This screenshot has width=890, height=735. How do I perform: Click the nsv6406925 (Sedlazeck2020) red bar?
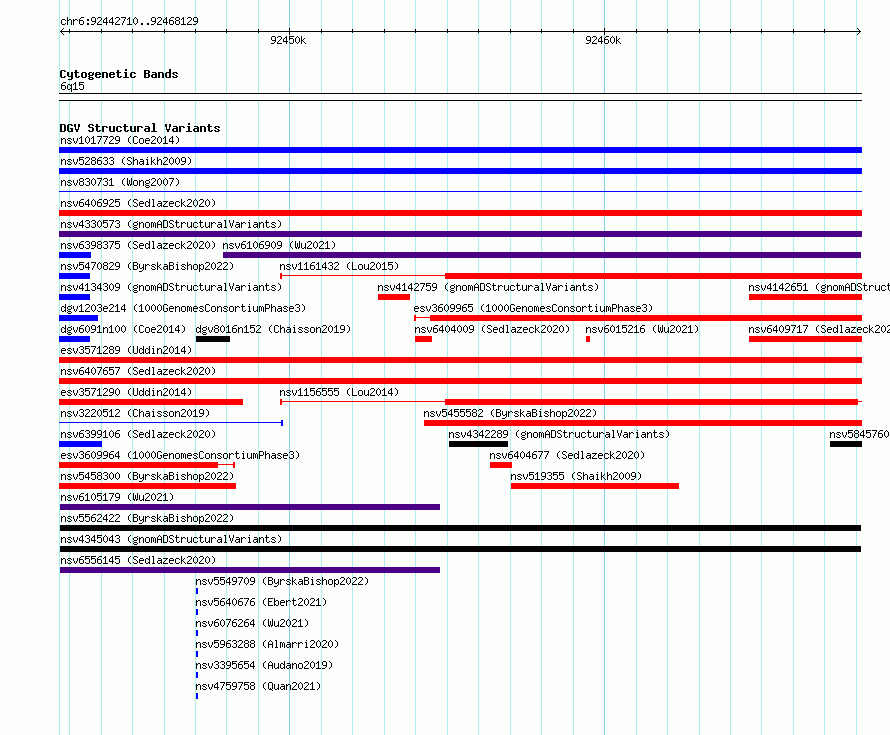460,213
